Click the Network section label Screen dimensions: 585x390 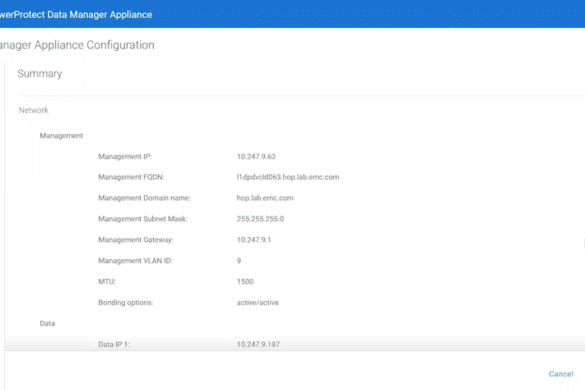[34, 110]
